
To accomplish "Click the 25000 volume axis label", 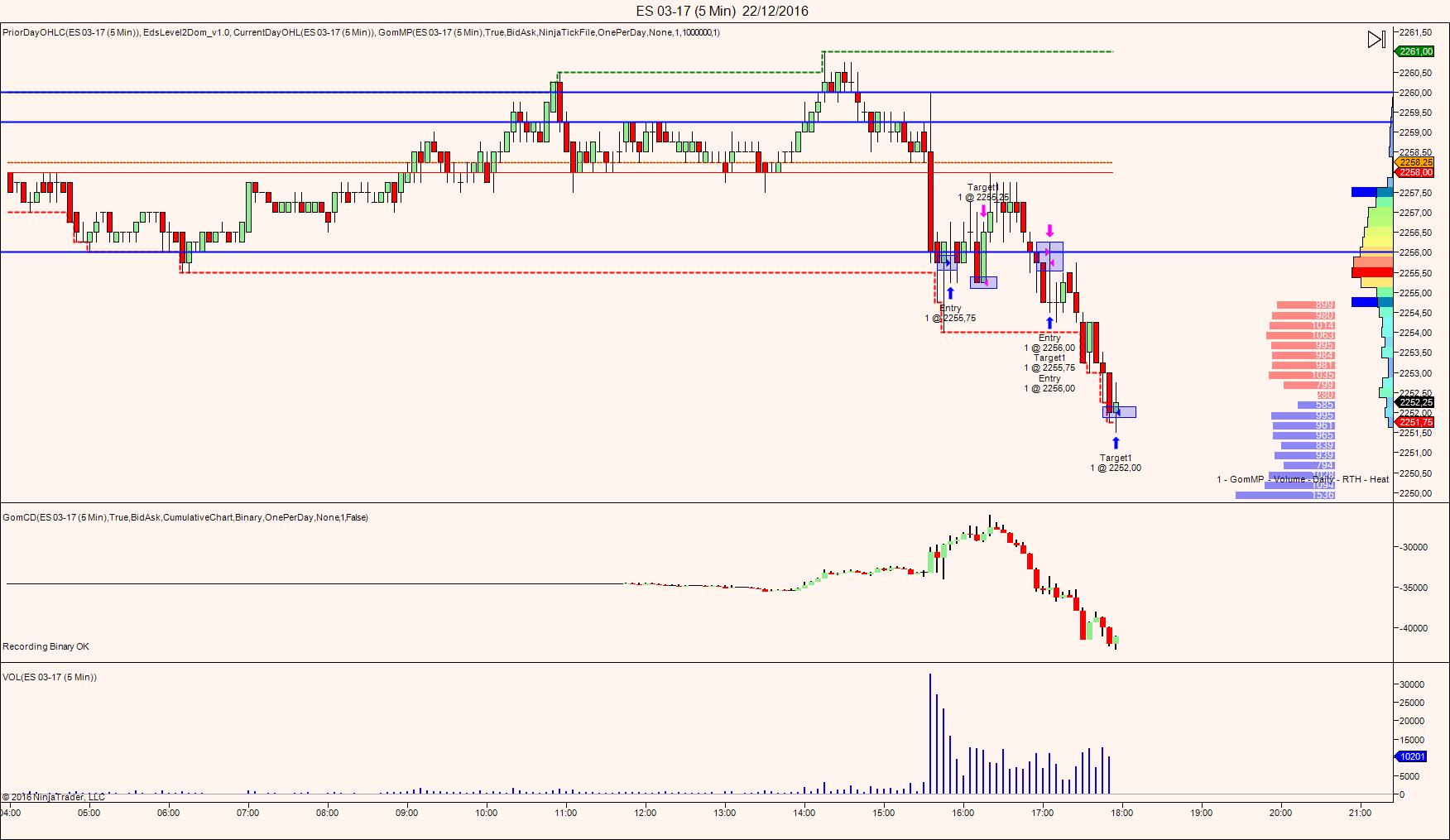I will tap(1412, 703).
